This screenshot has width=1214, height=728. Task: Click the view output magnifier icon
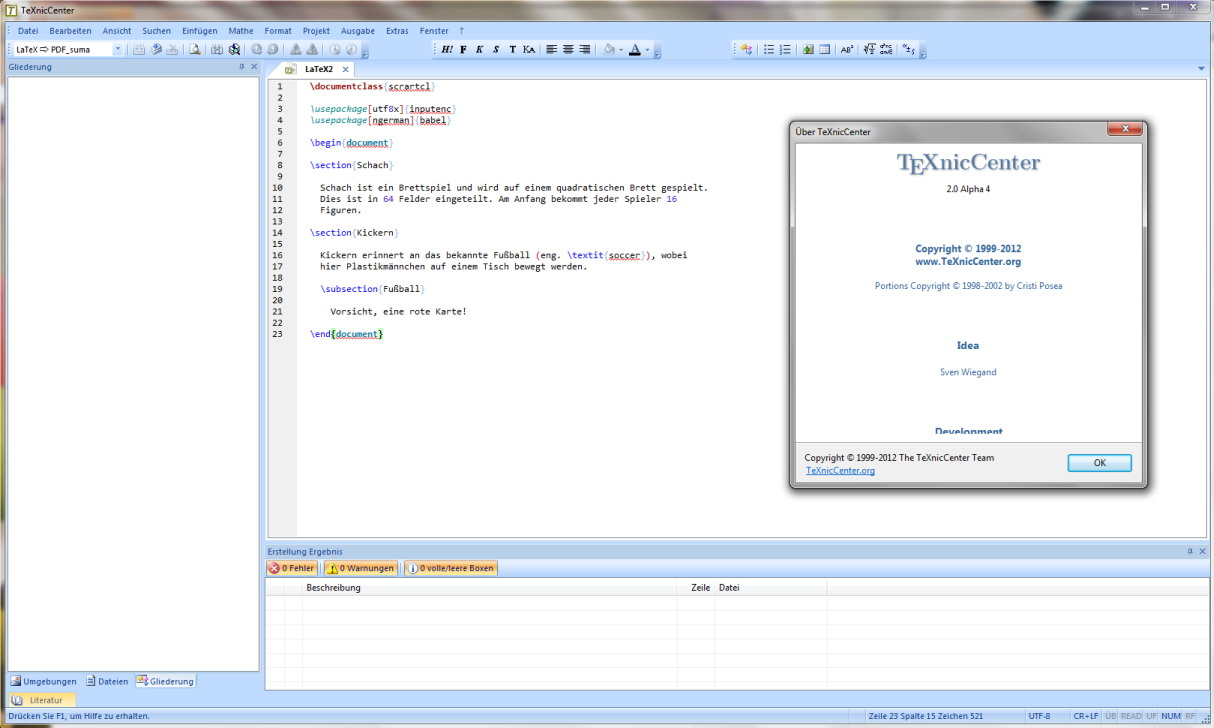coord(195,49)
